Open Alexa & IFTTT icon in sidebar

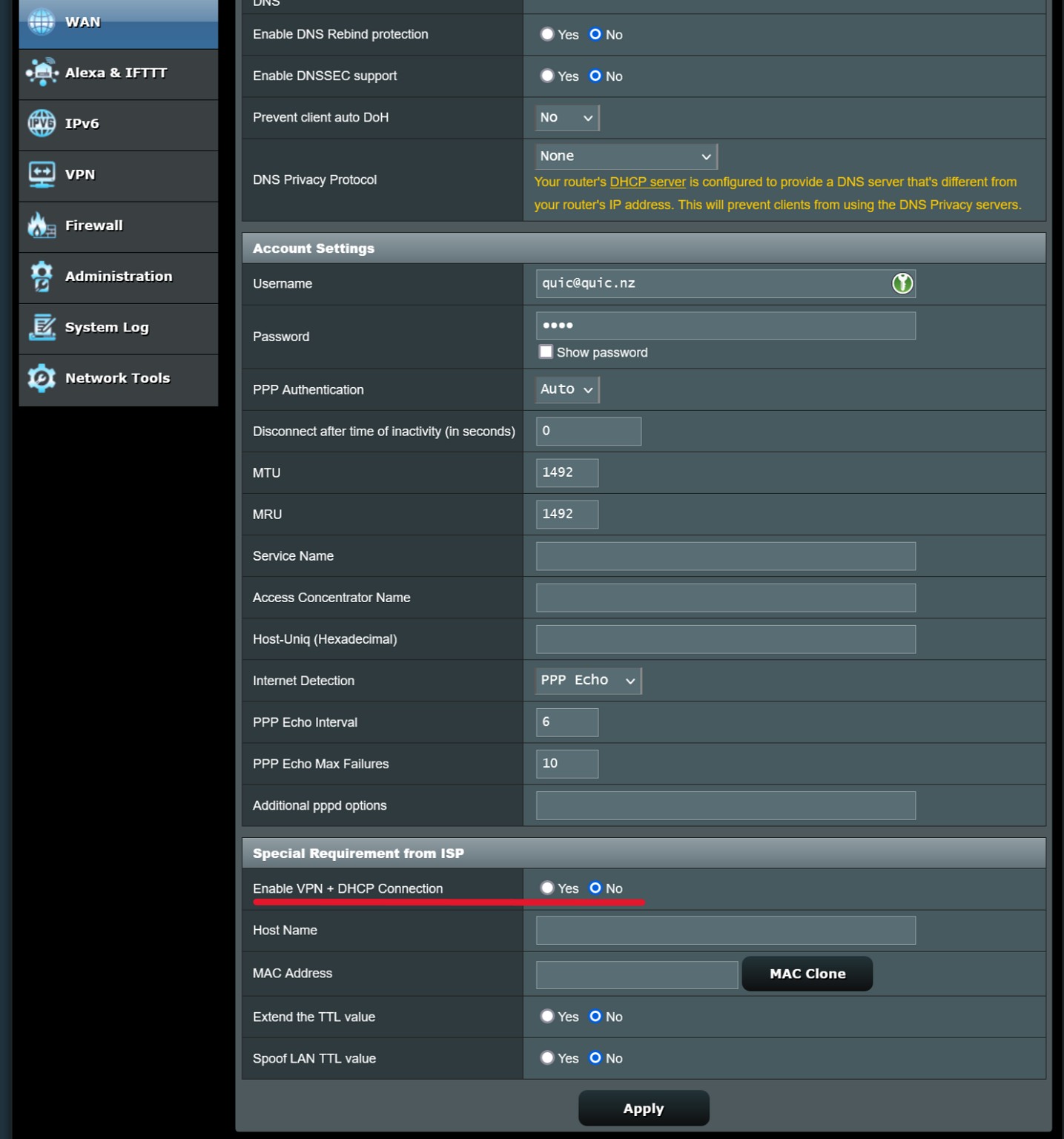tap(42, 73)
